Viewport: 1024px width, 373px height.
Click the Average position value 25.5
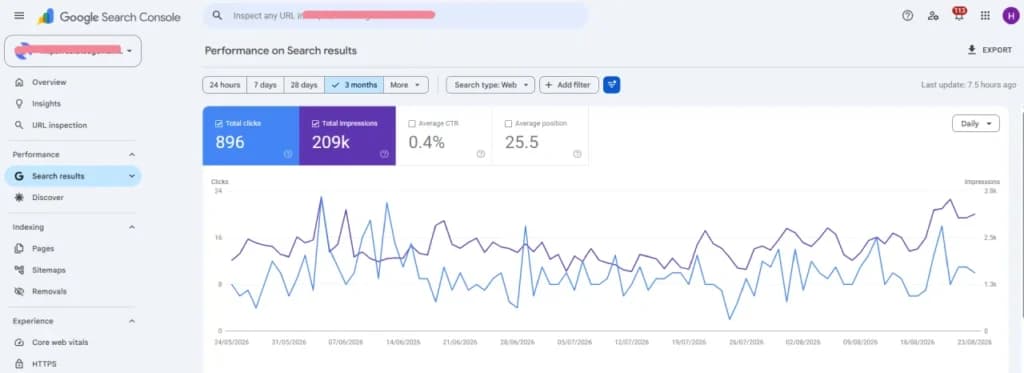522,142
